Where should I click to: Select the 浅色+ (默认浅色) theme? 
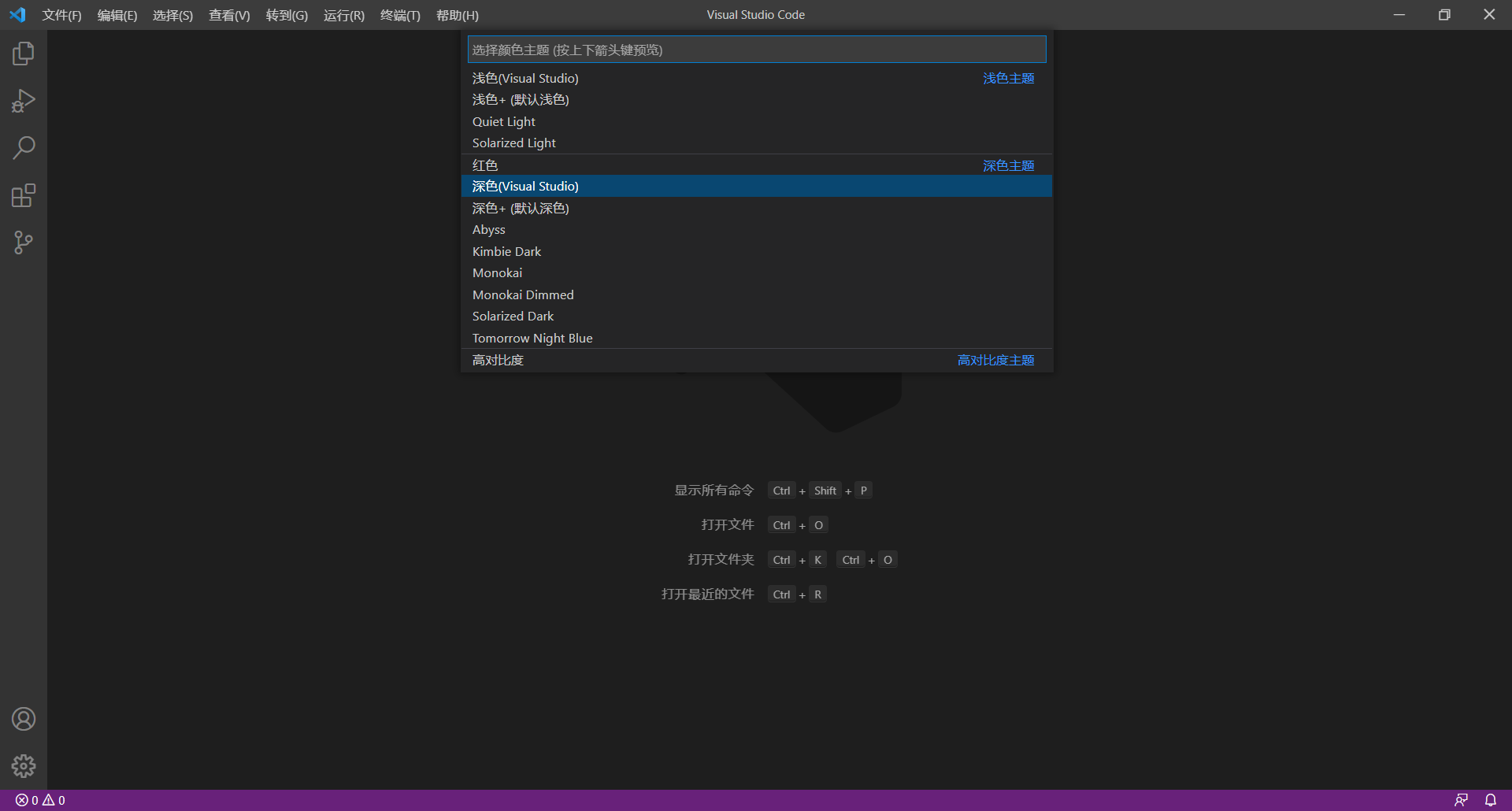pyautogui.click(x=757, y=99)
